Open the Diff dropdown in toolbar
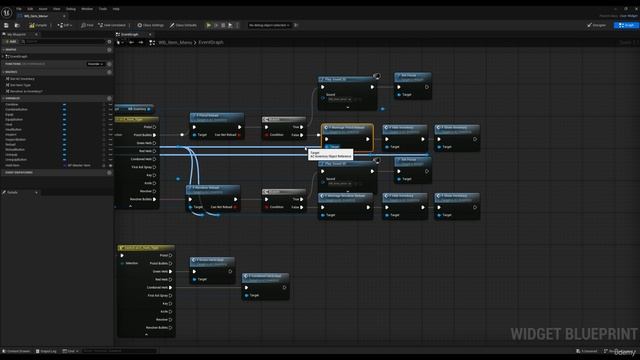Screen dimensions: 640x360 pos(64,25)
